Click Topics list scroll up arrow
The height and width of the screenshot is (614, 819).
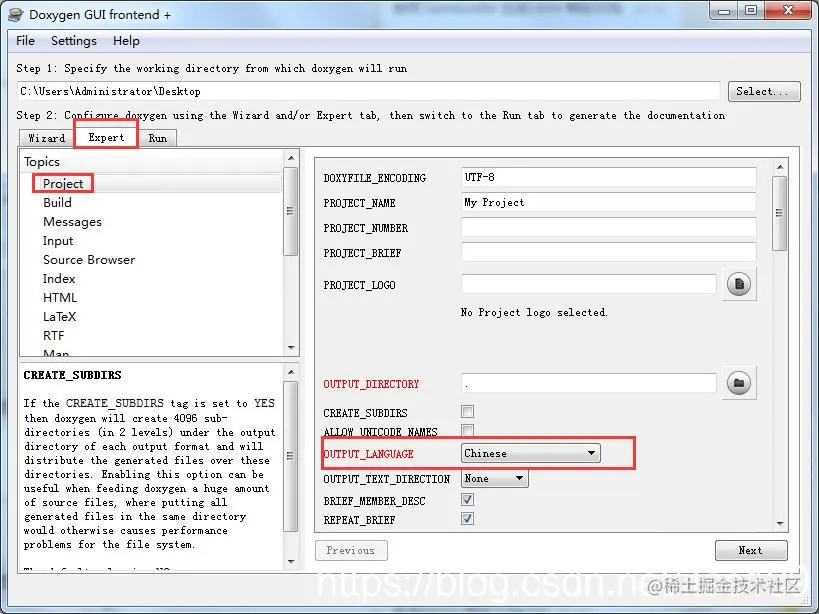click(291, 158)
